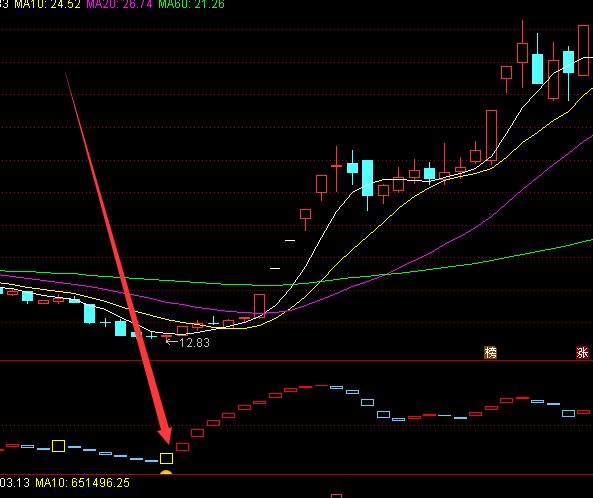Click the red 涨 badge at right edge
This screenshot has height=498, width=593.
coord(582,352)
